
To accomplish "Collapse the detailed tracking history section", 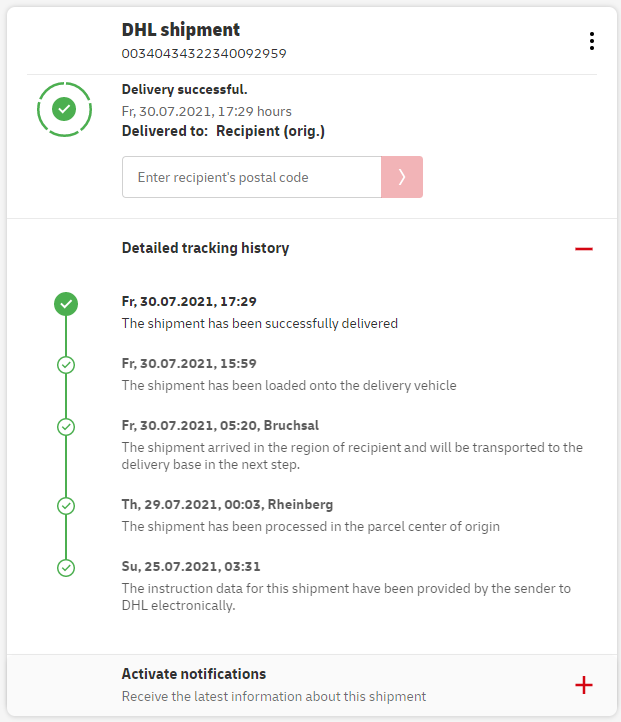I will click(584, 248).
